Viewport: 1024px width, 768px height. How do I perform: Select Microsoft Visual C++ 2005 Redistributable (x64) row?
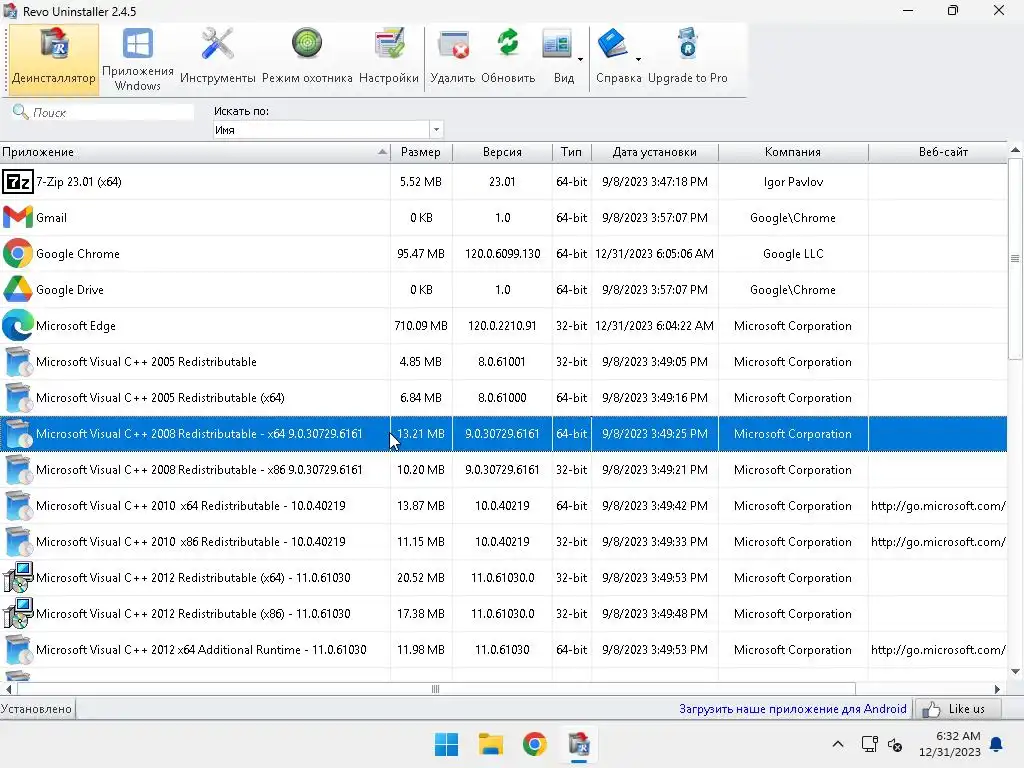tap(504, 398)
